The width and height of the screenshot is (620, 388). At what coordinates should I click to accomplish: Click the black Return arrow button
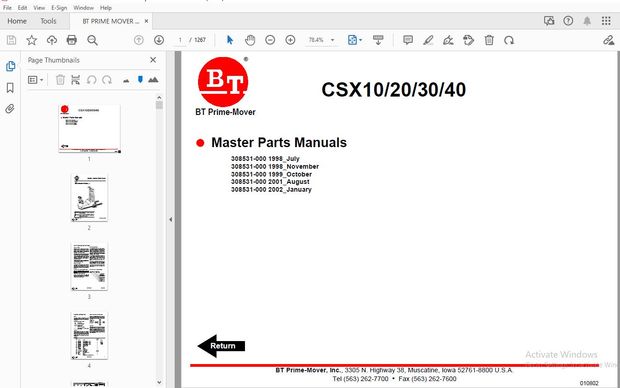point(221,346)
